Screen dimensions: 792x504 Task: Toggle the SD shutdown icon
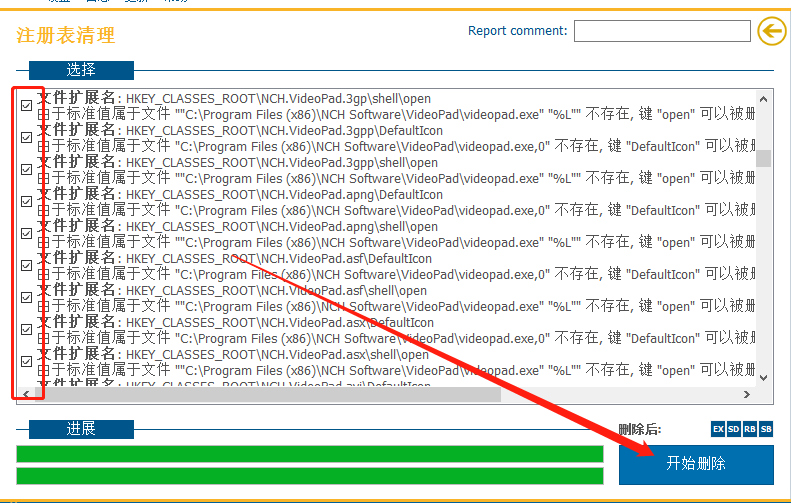pyautogui.click(x=733, y=429)
